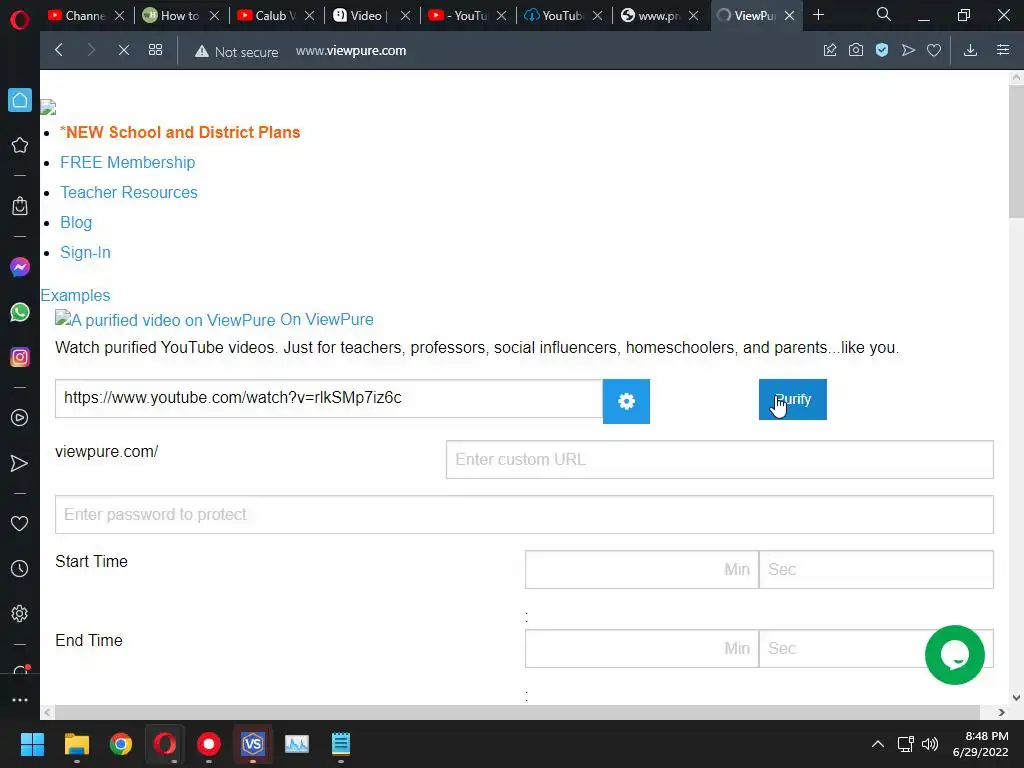Open My Flow arrow icon in sidebar
This screenshot has height=768, width=1024.
(x=20, y=463)
